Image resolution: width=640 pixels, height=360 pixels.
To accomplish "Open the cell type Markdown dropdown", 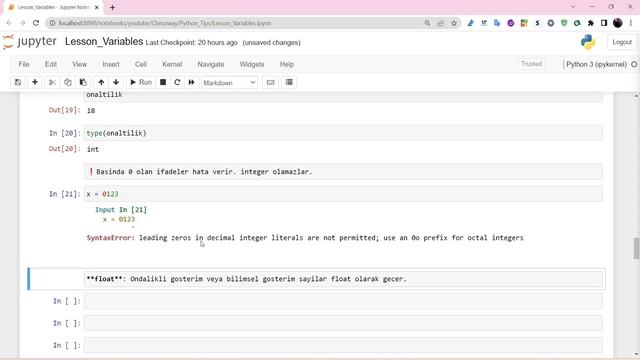I will [x=229, y=83].
